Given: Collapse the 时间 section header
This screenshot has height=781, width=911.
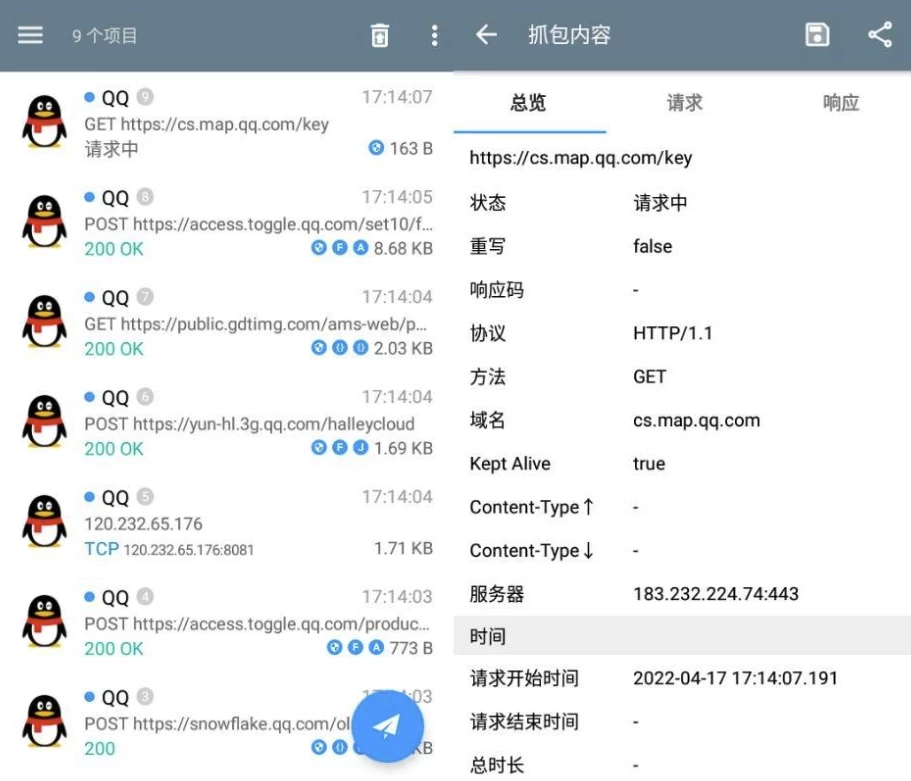Looking at the screenshot, I should point(682,636).
